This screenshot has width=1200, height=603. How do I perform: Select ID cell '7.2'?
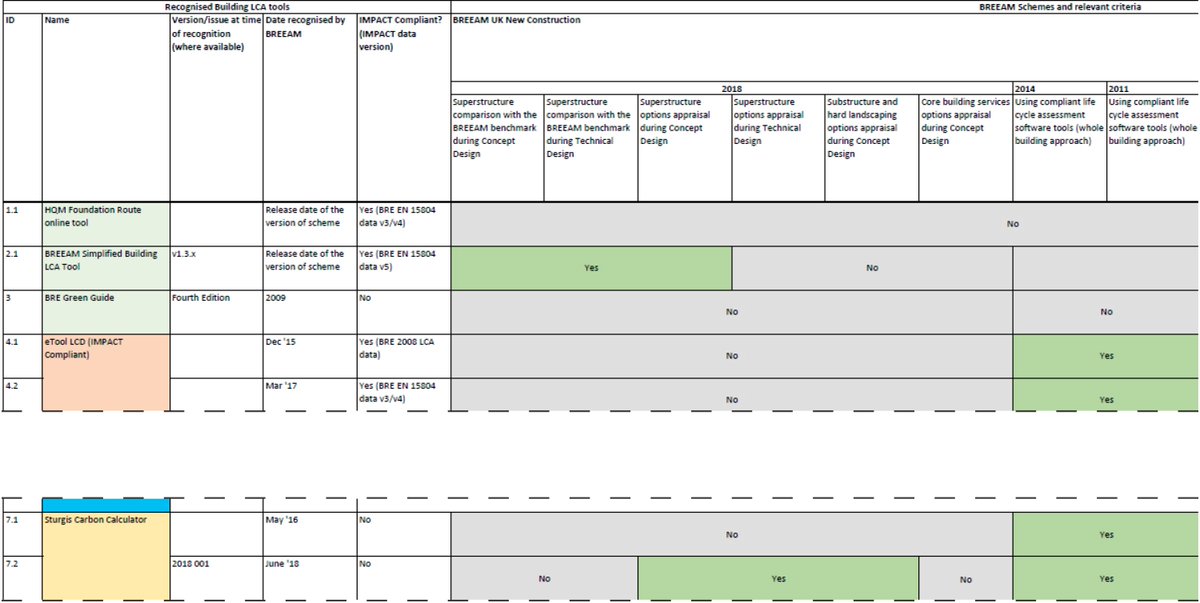pyautogui.click(x=21, y=577)
